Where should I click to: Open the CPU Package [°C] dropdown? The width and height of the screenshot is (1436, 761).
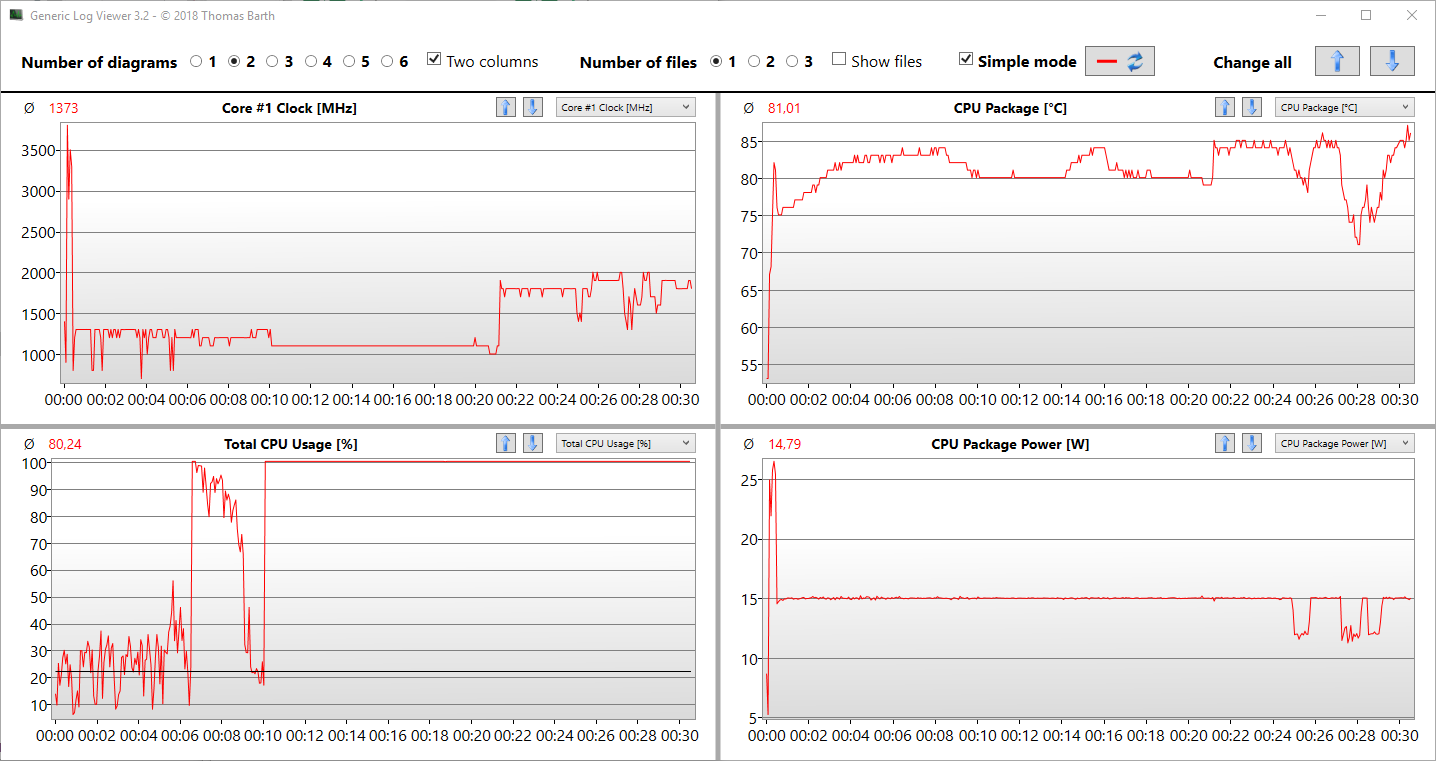coord(1344,107)
